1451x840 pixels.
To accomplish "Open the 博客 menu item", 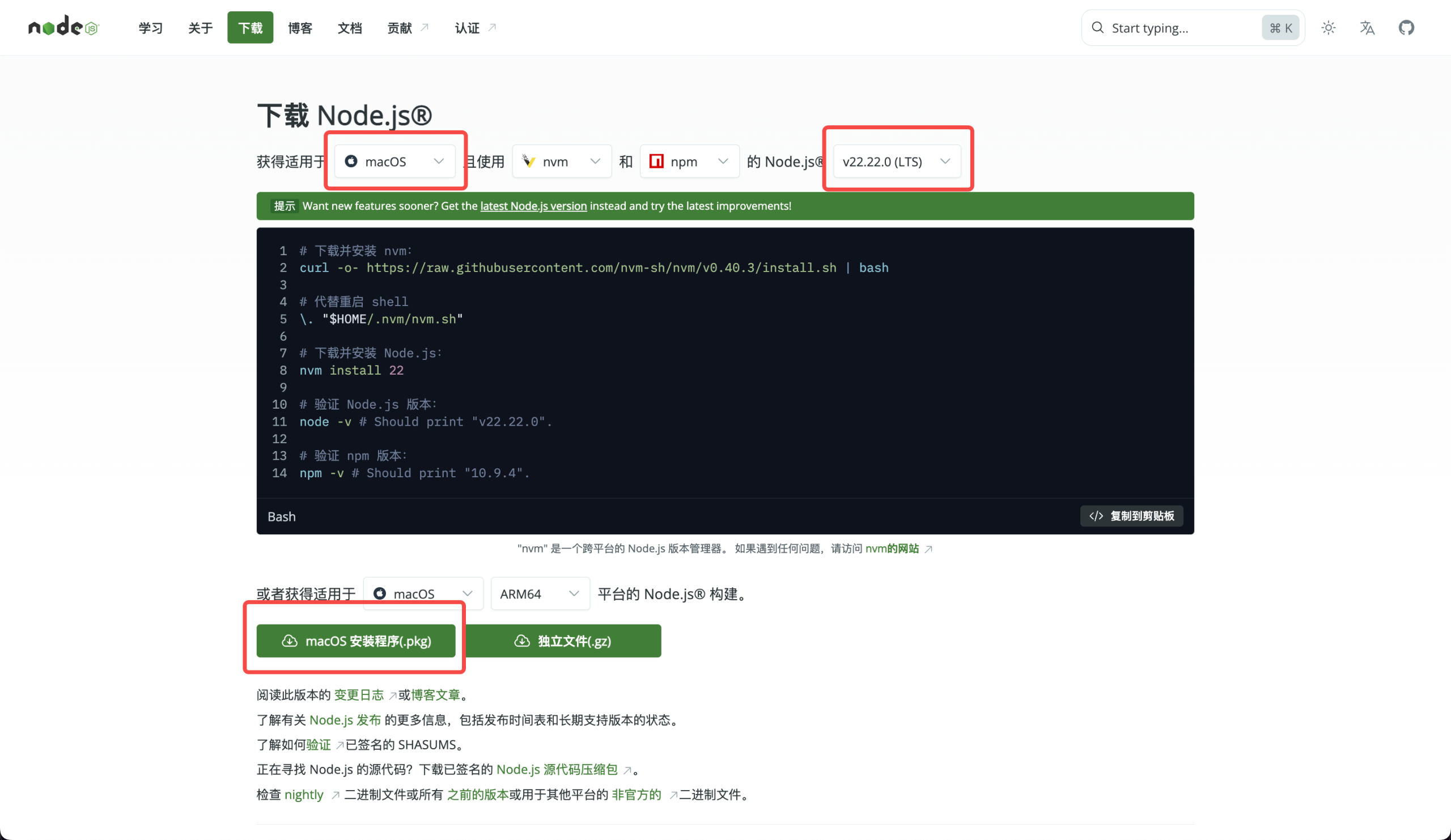I will click(300, 27).
